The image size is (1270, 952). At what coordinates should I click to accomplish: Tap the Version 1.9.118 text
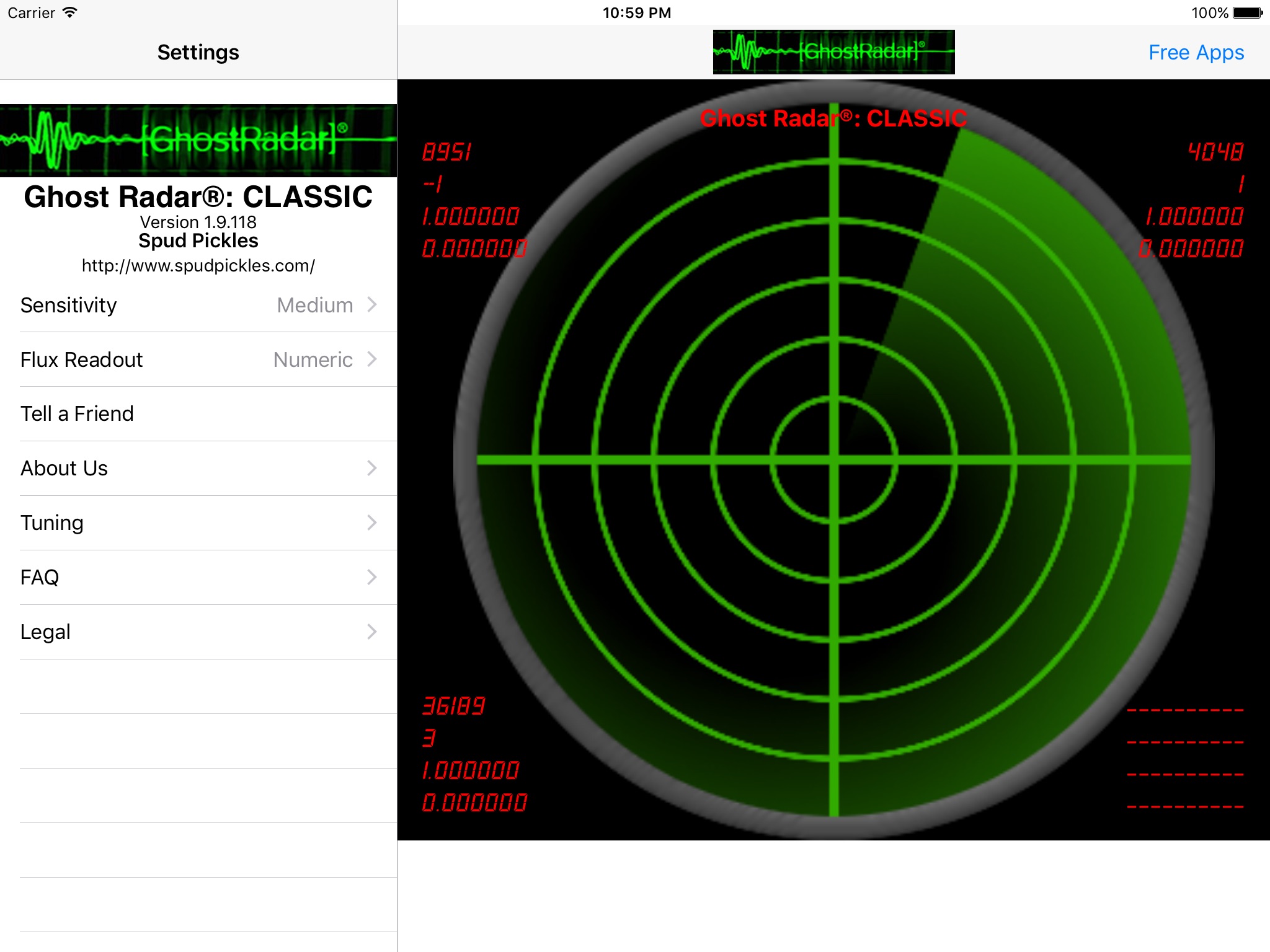198,222
